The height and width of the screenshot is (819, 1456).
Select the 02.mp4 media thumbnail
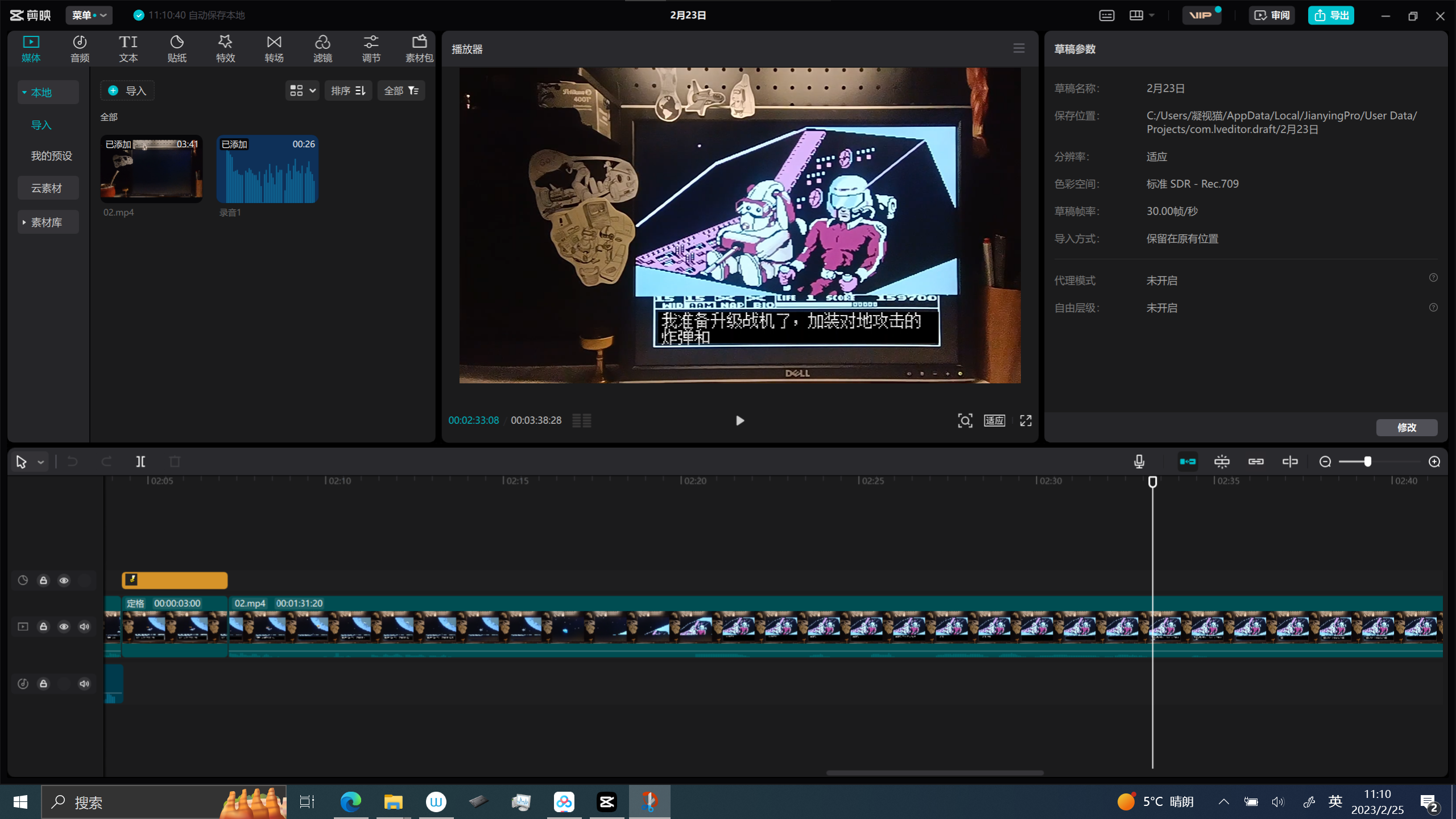point(151,169)
